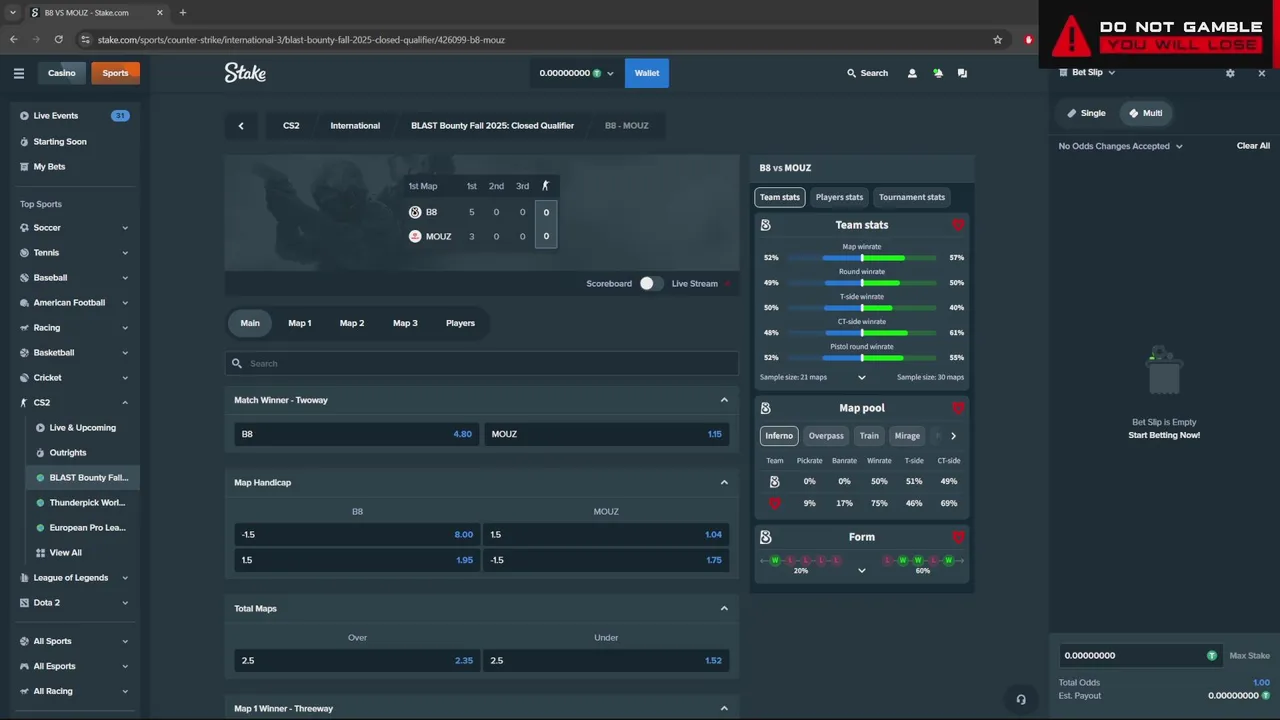Toggle Scoreboard / Live Stream switch
The height and width of the screenshot is (720, 1280).
click(651, 284)
